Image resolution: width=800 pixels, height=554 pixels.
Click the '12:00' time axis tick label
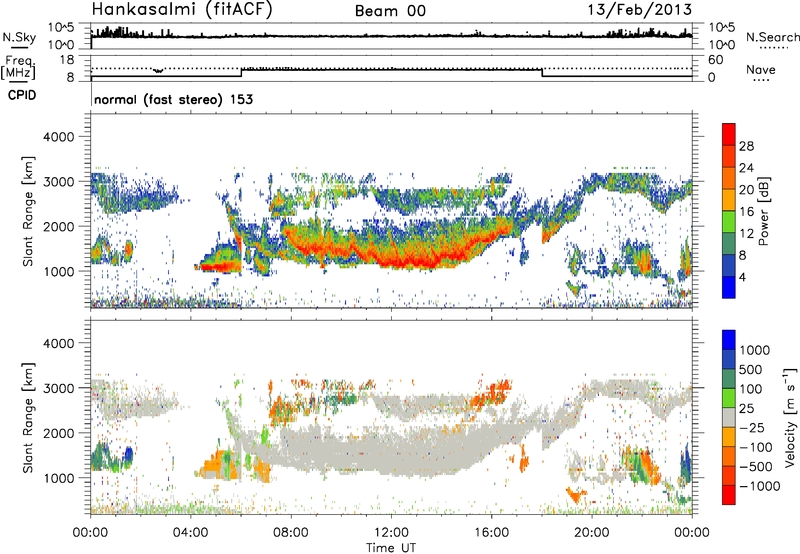391,533
